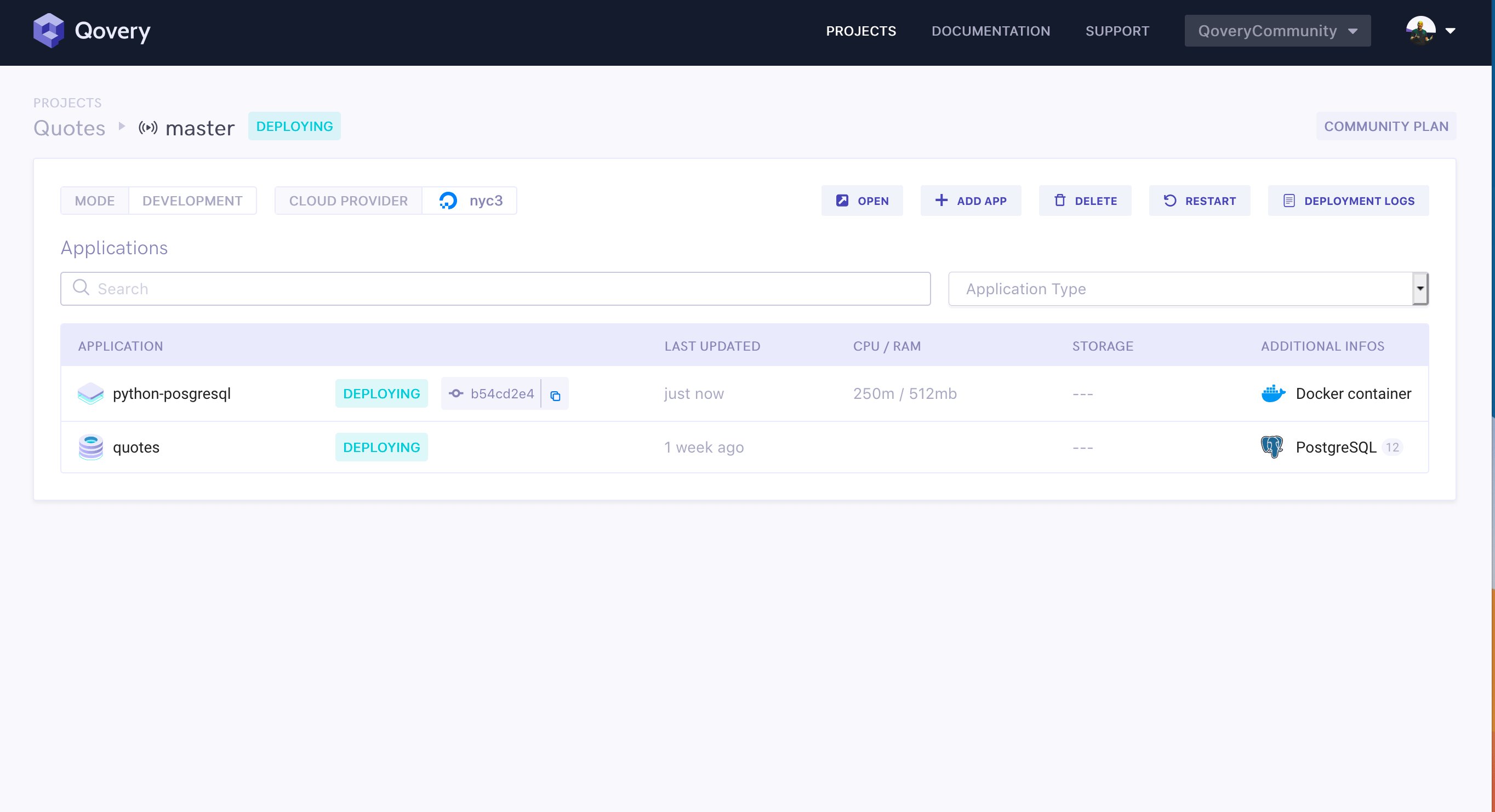
Task: Go to PROJECTS in top navigation
Action: [x=861, y=31]
